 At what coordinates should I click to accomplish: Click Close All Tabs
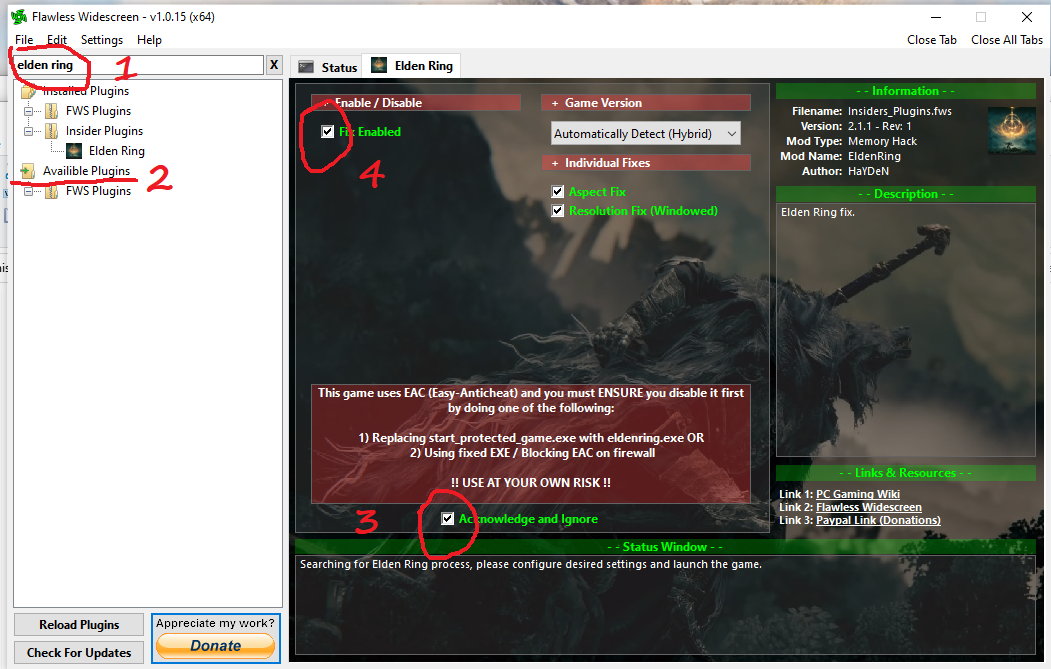[1007, 40]
